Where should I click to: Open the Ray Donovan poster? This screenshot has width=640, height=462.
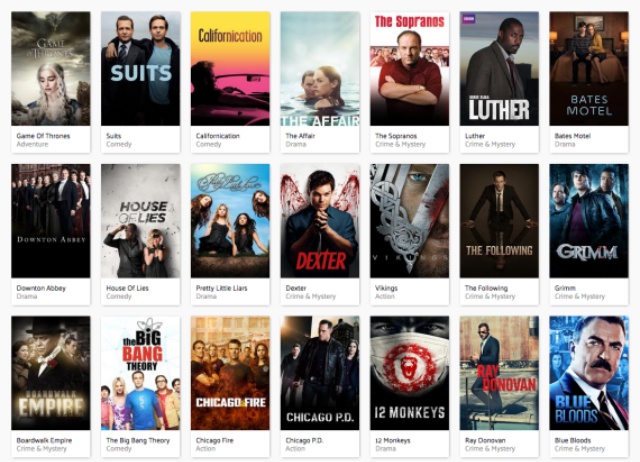pos(499,373)
